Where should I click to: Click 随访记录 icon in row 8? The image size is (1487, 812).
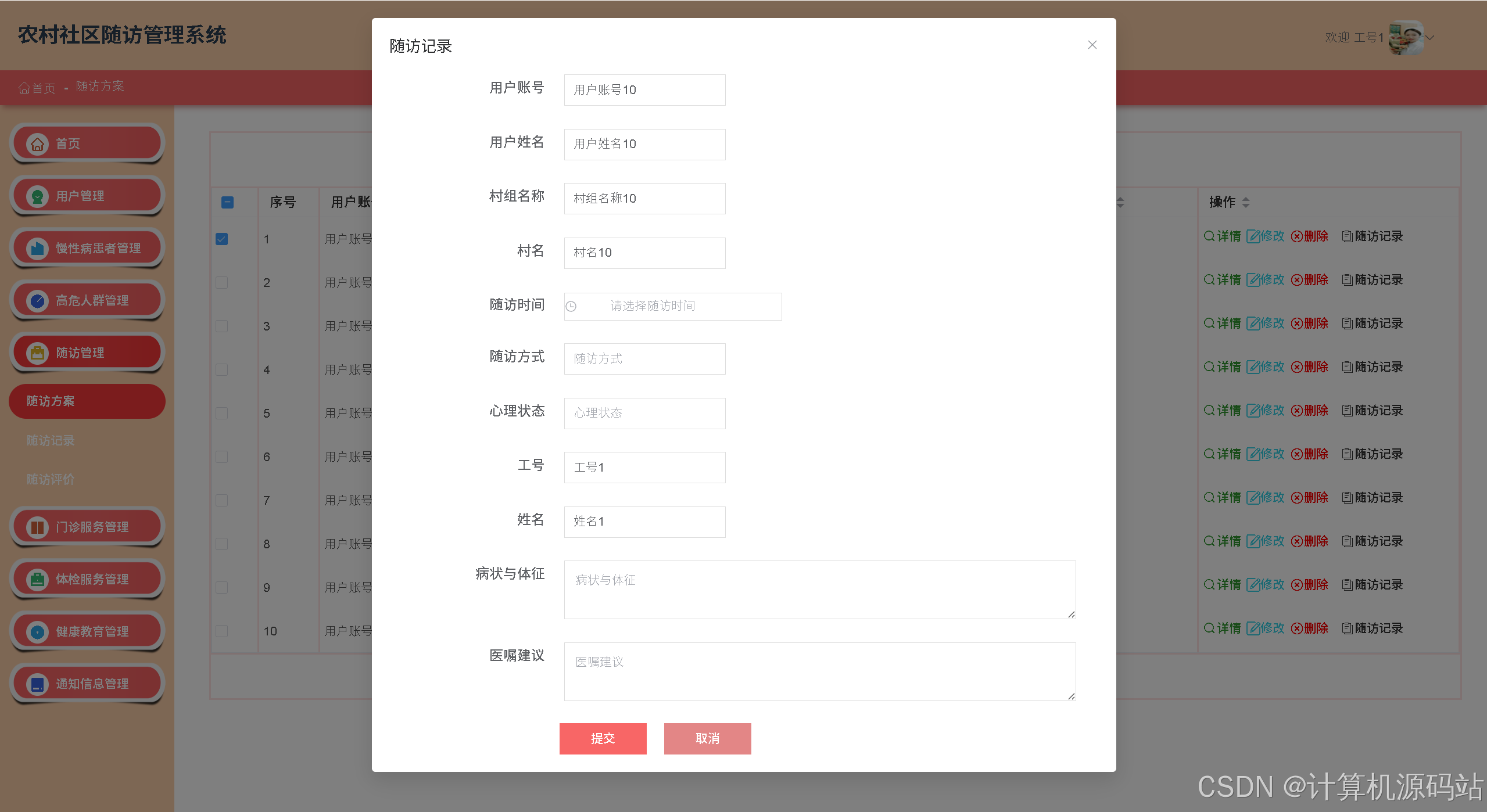click(x=1347, y=541)
